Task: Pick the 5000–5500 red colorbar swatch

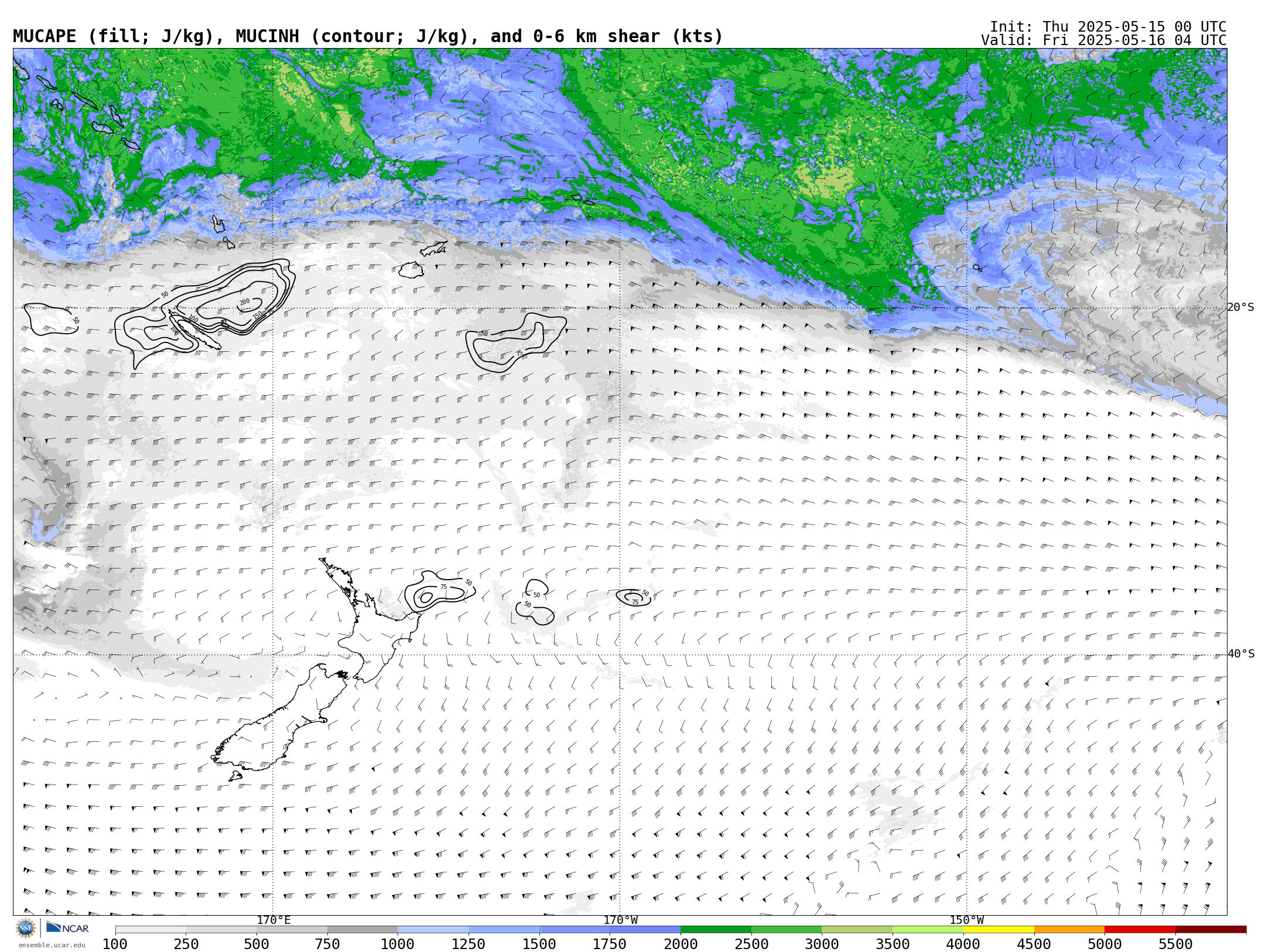Action: [x=1140, y=930]
